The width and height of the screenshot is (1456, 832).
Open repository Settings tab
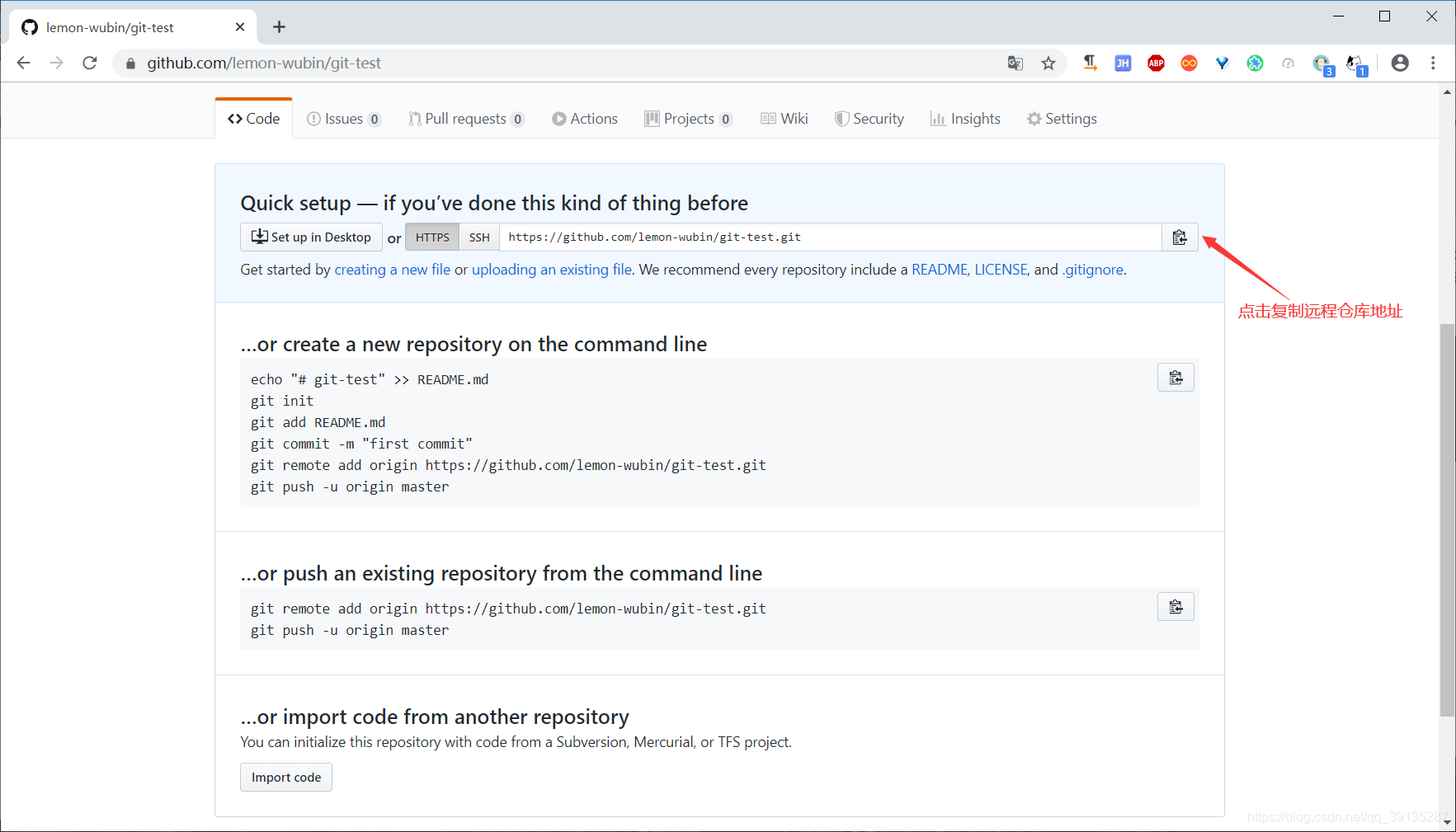coord(1062,119)
